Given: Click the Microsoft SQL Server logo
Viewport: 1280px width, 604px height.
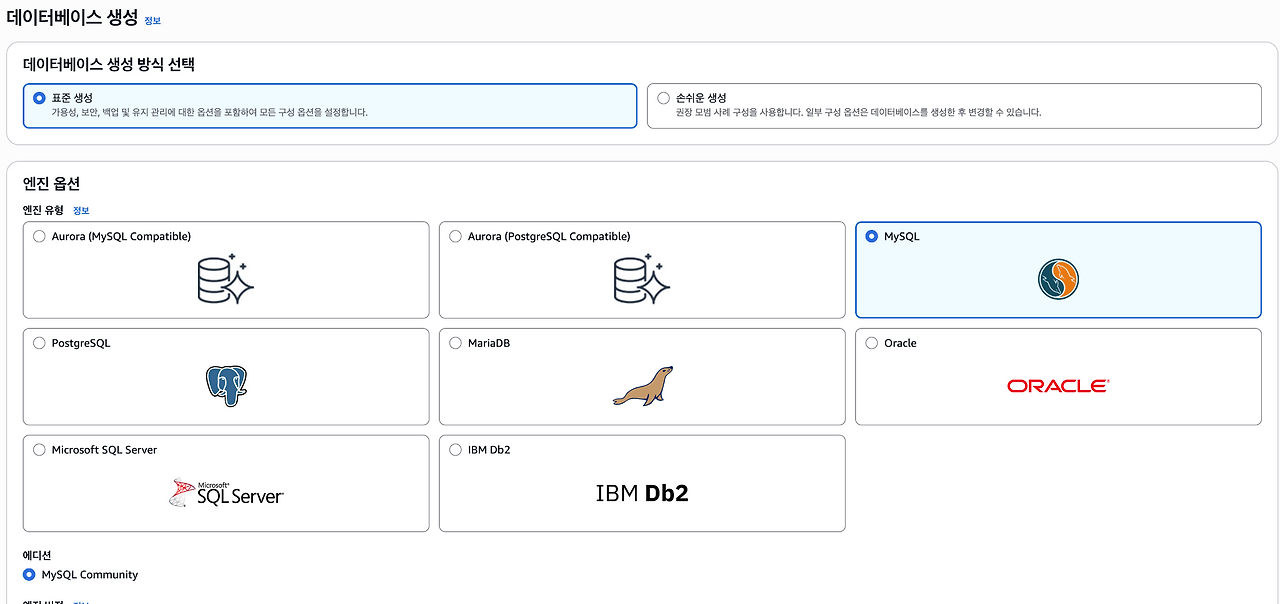Looking at the screenshot, I should click(226, 492).
